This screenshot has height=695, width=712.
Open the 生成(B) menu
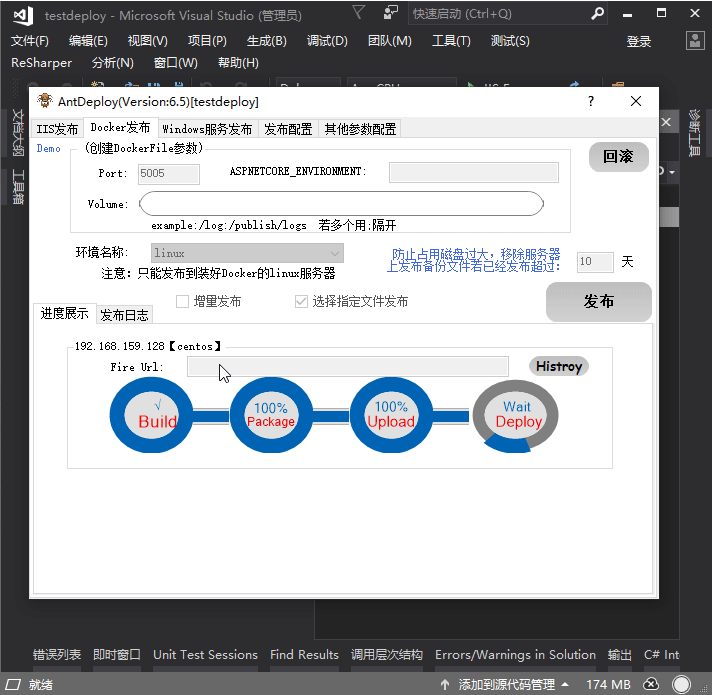(266, 41)
